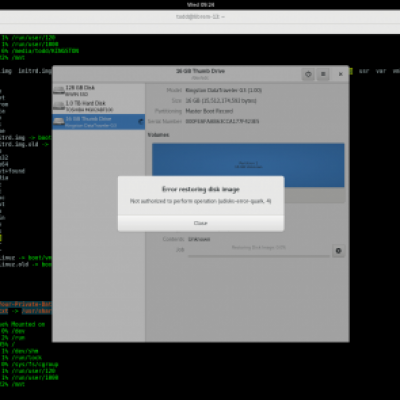The height and width of the screenshot is (400, 400).
Task: Dismiss the error dialog with Close
Action: pos(201,223)
